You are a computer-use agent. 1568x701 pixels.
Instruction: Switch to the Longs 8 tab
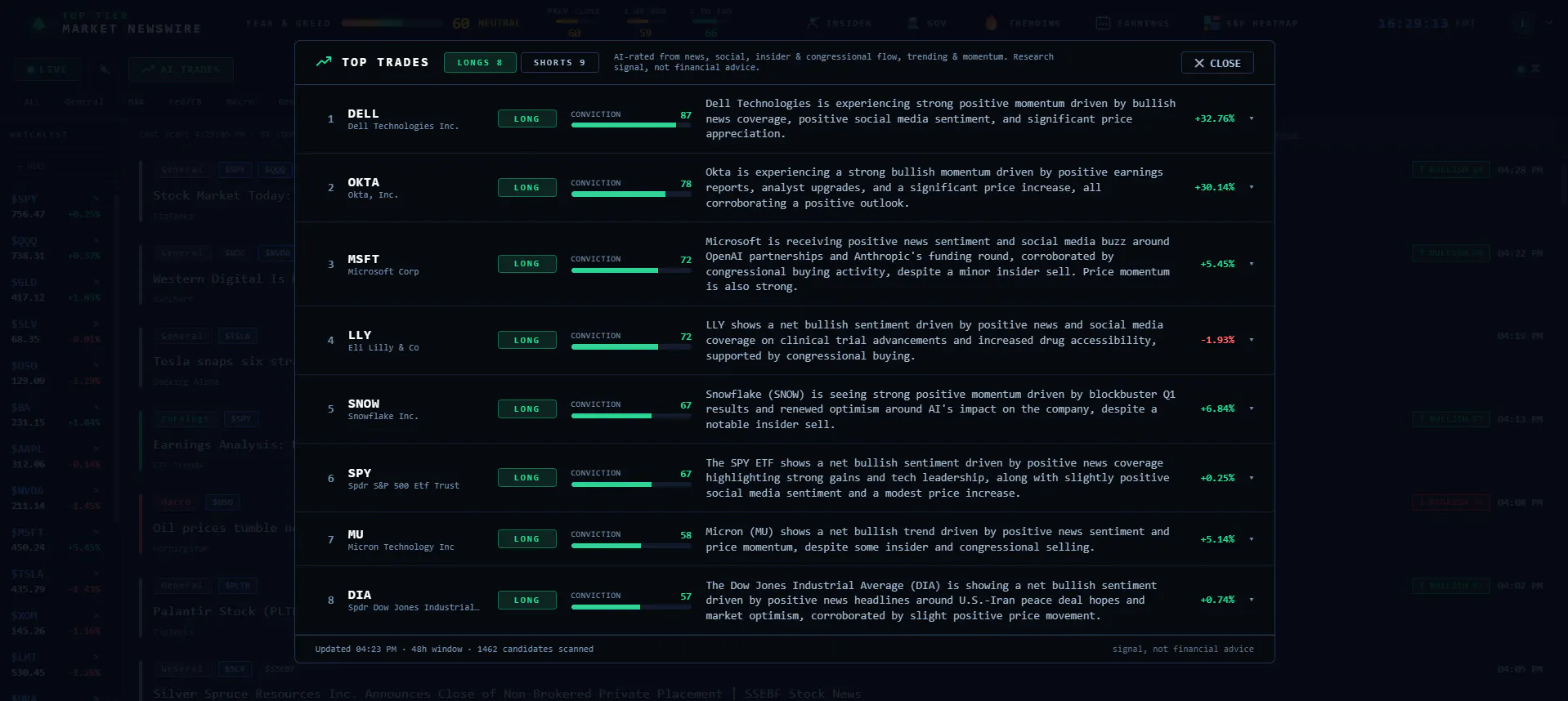tap(480, 62)
